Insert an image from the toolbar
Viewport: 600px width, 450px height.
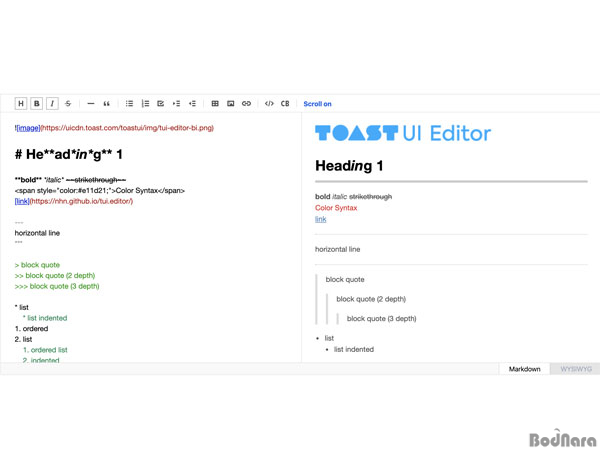(231, 103)
